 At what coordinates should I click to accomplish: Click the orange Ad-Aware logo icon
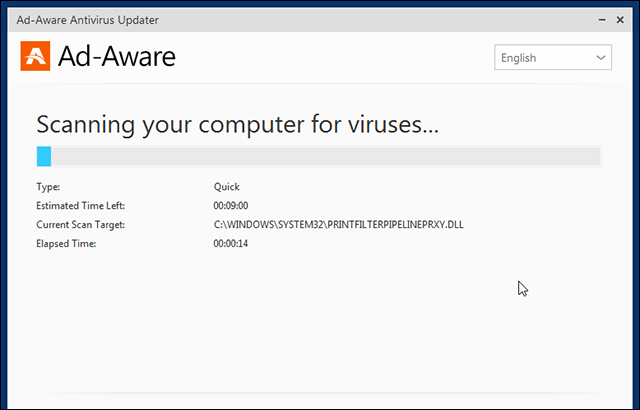coord(36,56)
